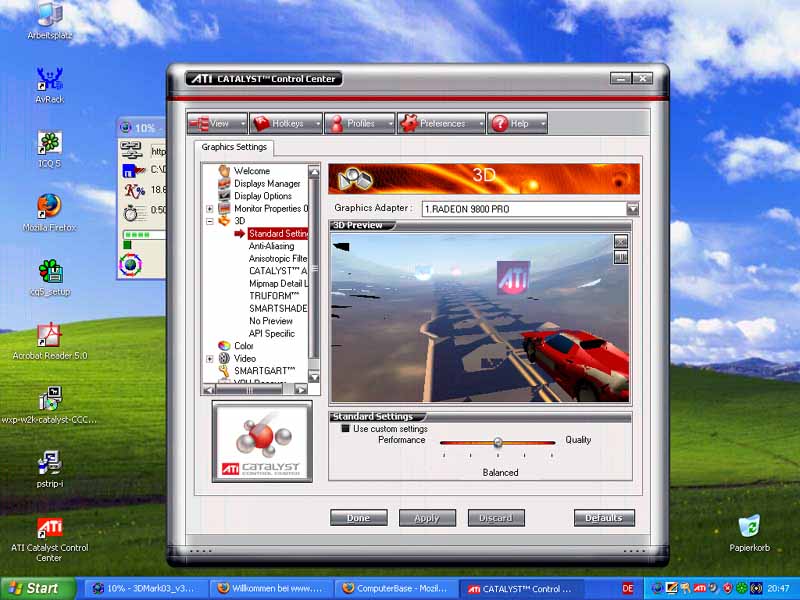Expand the Video tree node
Viewport: 800px width, 600px height.
tap(210, 359)
